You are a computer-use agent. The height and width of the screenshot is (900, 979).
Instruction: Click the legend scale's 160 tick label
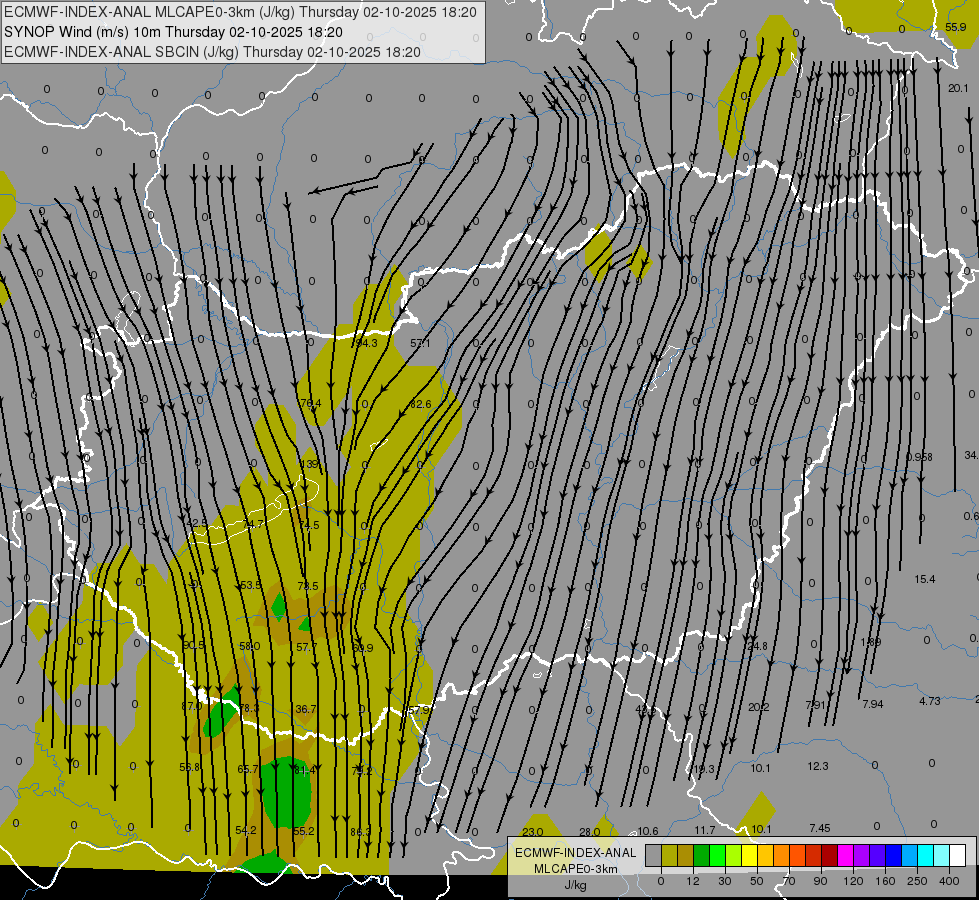tap(885, 881)
